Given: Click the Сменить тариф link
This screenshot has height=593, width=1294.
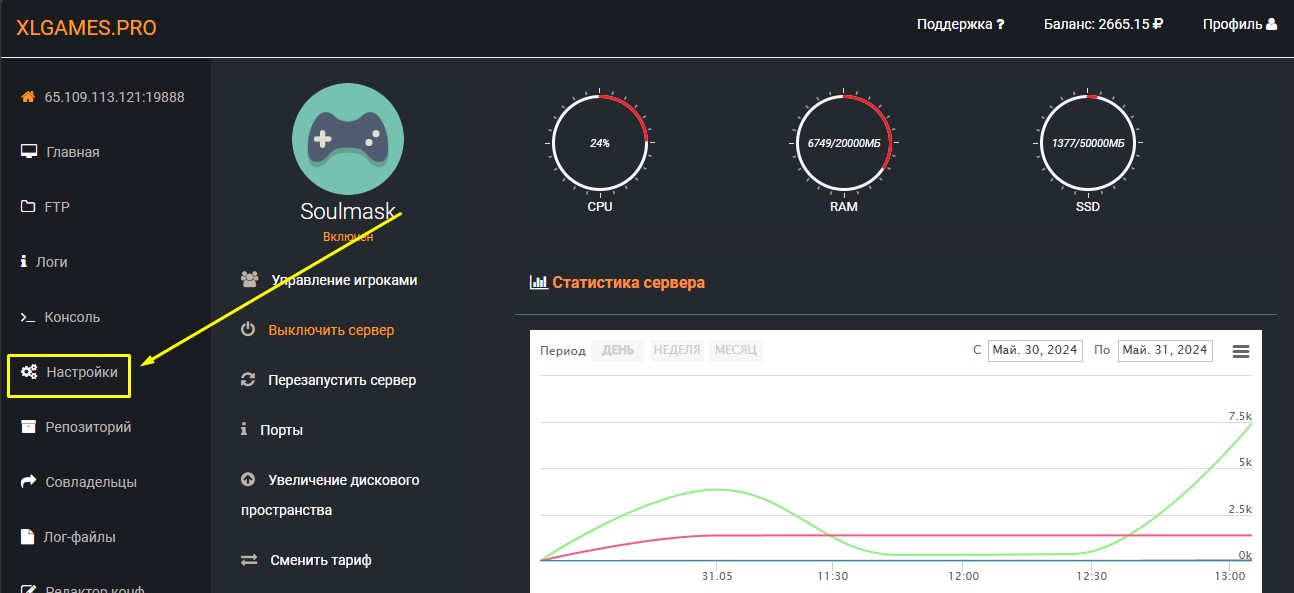Looking at the screenshot, I should click(x=320, y=560).
